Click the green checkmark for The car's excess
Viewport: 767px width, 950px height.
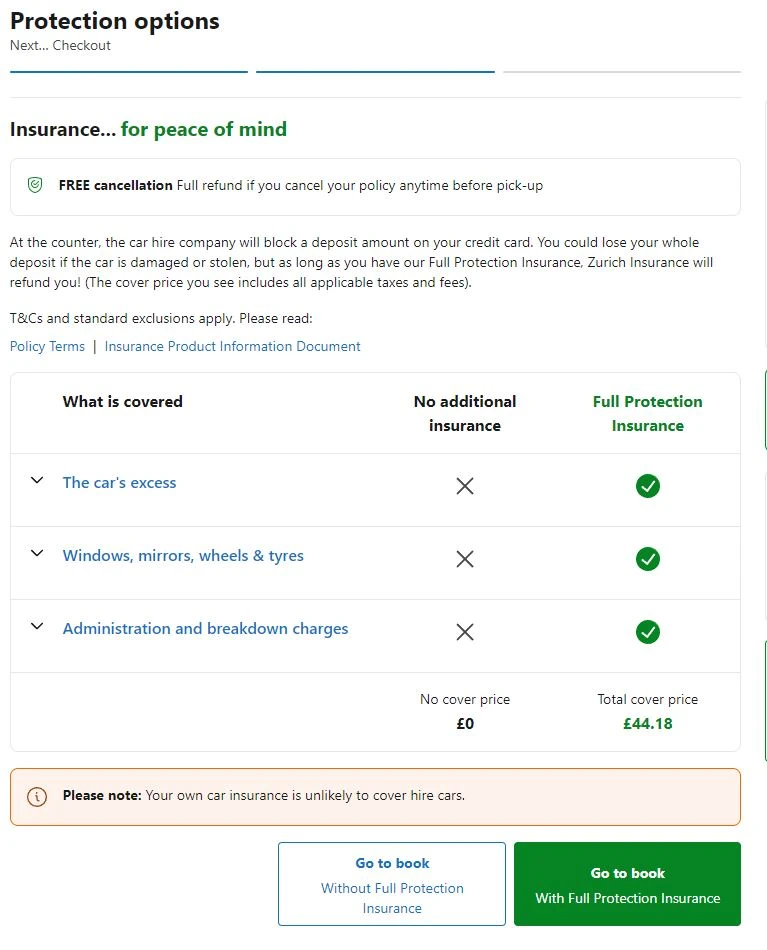pyautogui.click(x=648, y=486)
